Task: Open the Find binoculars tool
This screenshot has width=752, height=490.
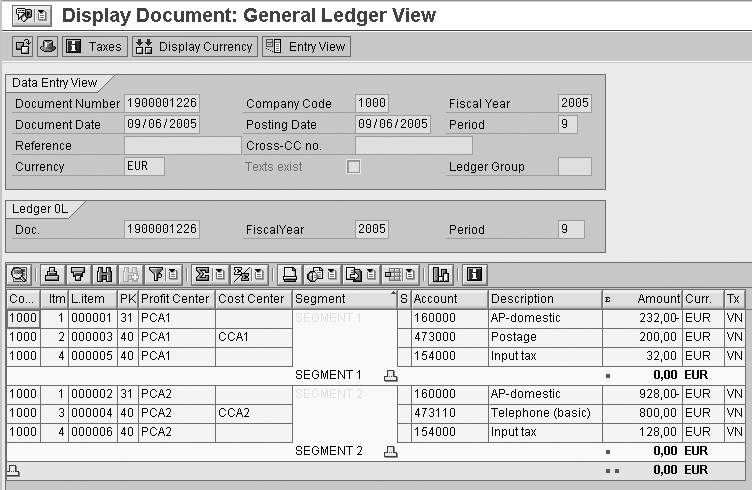Action: click(102, 274)
